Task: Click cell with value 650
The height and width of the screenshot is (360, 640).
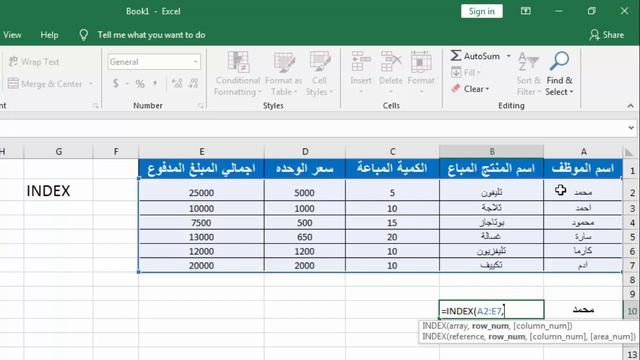Action: (x=305, y=237)
